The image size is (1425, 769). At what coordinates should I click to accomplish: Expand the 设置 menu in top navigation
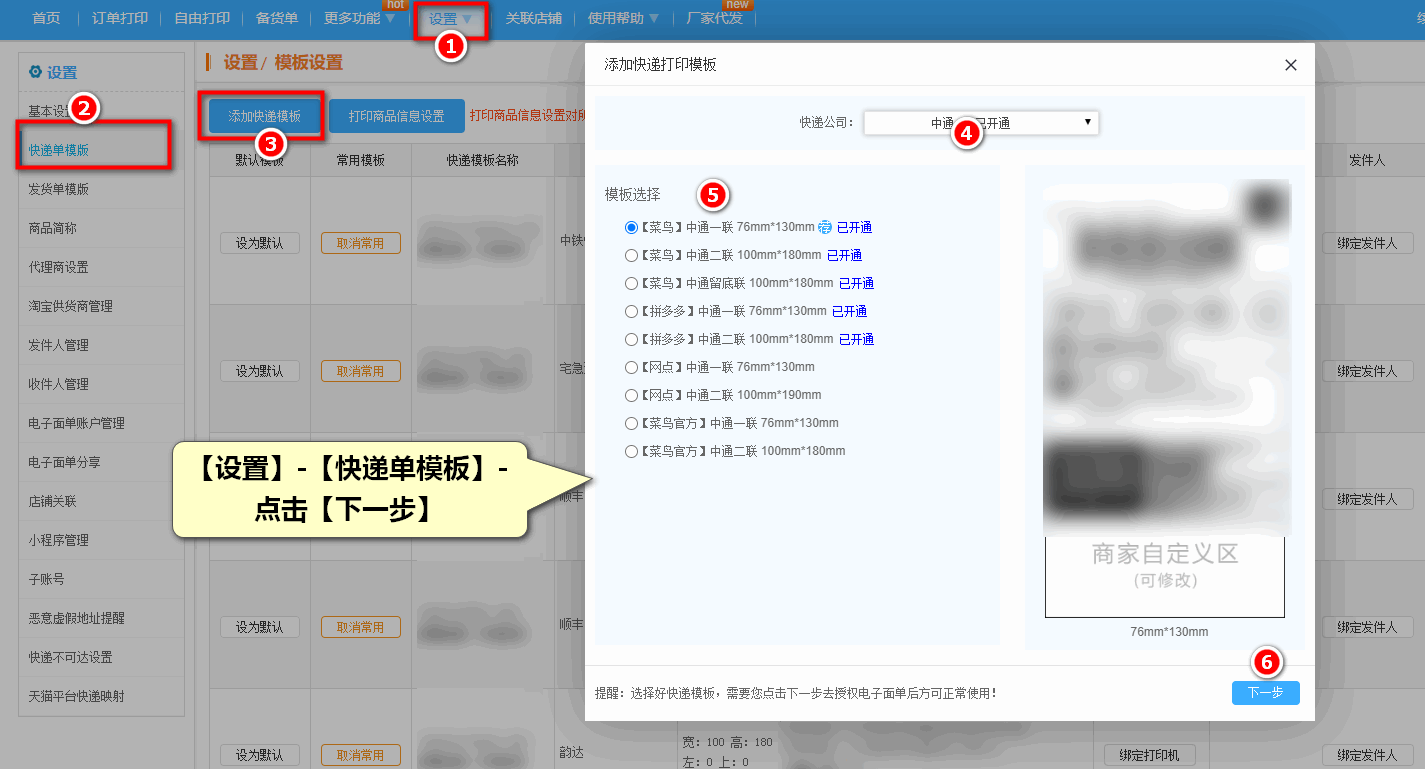(450, 19)
